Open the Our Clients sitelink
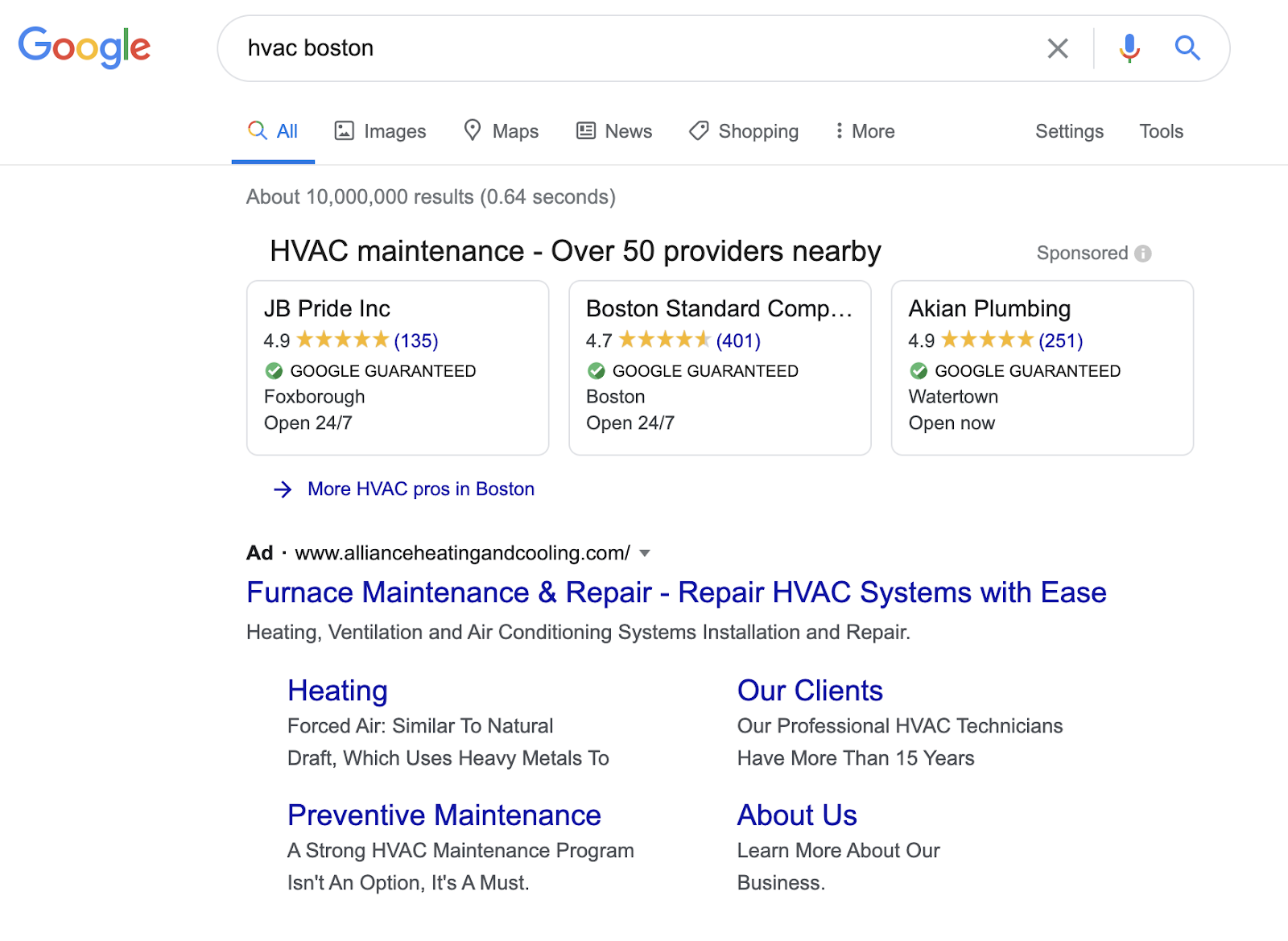Screen dimensions: 1288x941 pyautogui.click(x=810, y=691)
